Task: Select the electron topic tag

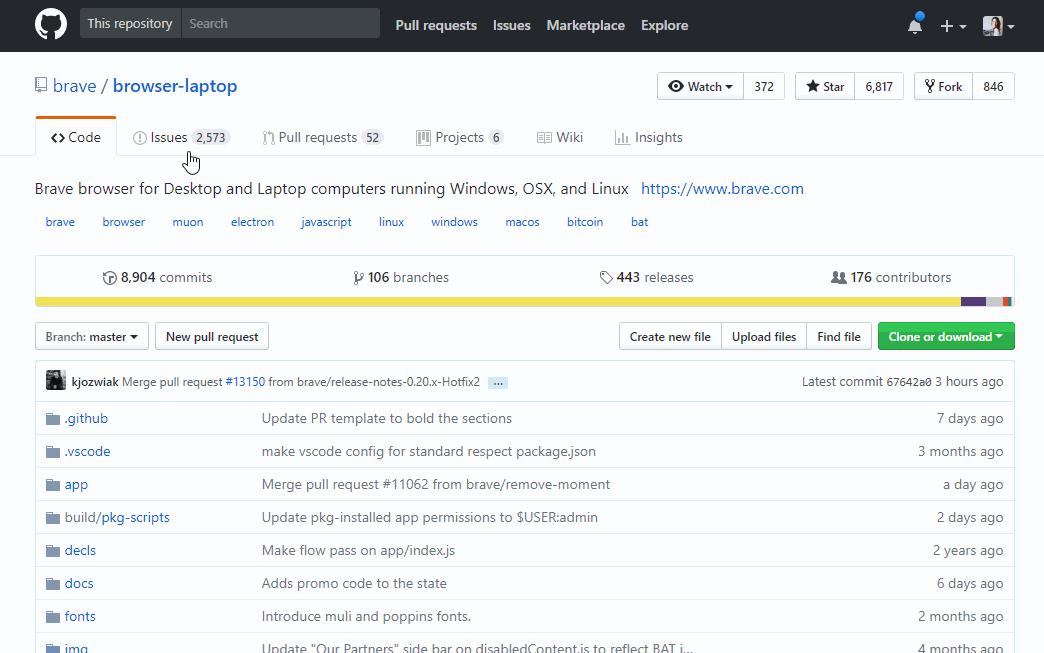Action: pyautogui.click(x=252, y=222)
